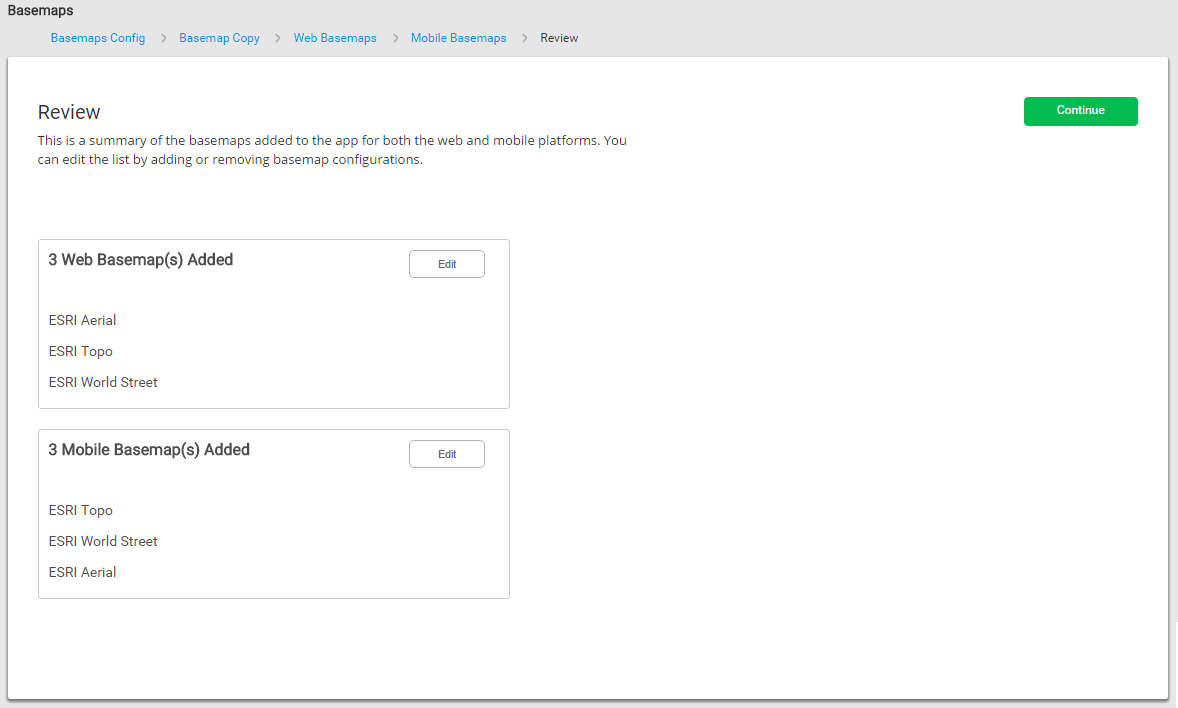Image resolution: width=1178 pixels, height=708 pixels.
Task: Open the Basemap Copy breadcrumb step
Action: point(219,38)
